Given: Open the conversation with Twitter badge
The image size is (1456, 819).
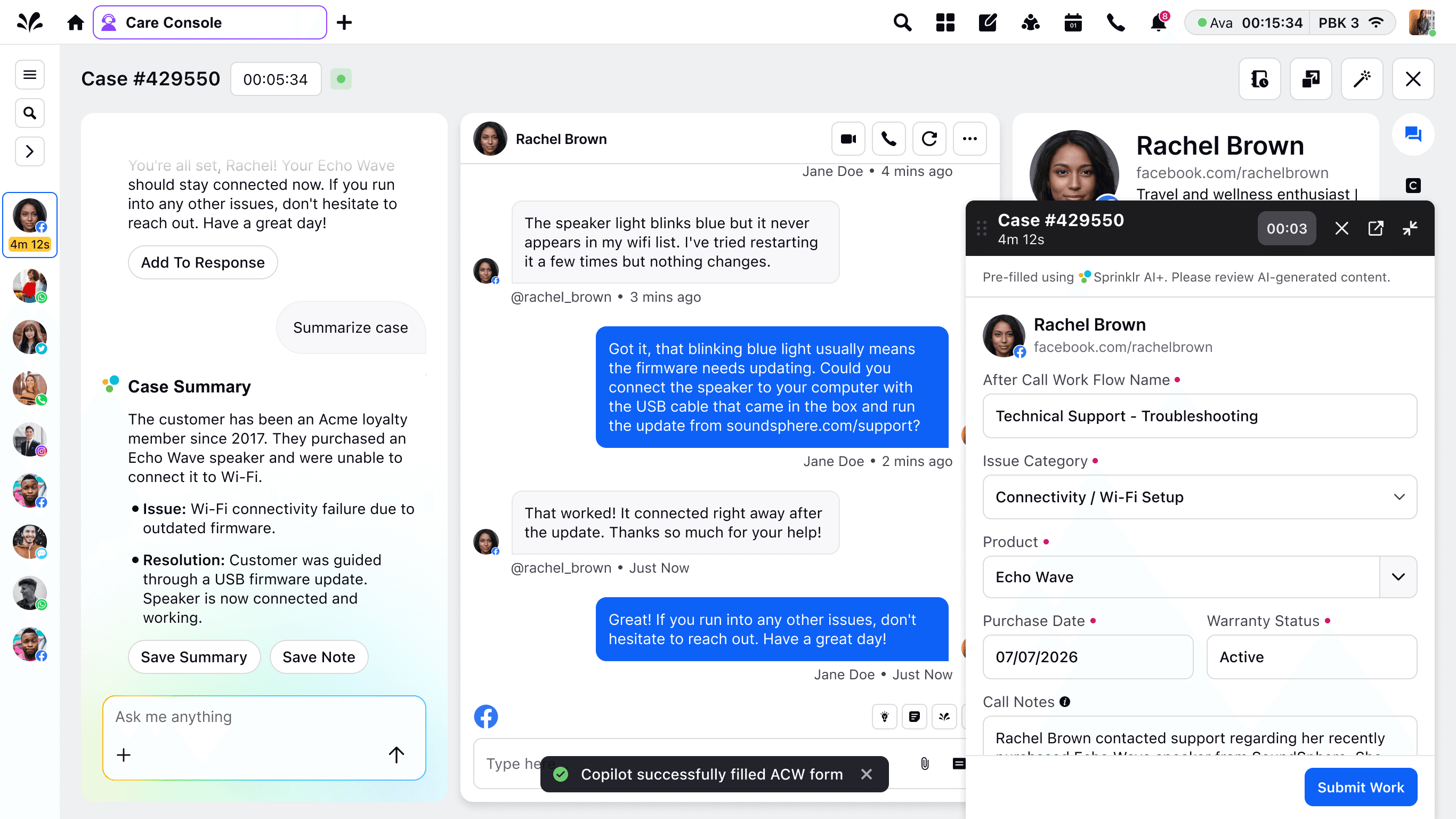Looking at the screenshot, I should tap(30, 337).
